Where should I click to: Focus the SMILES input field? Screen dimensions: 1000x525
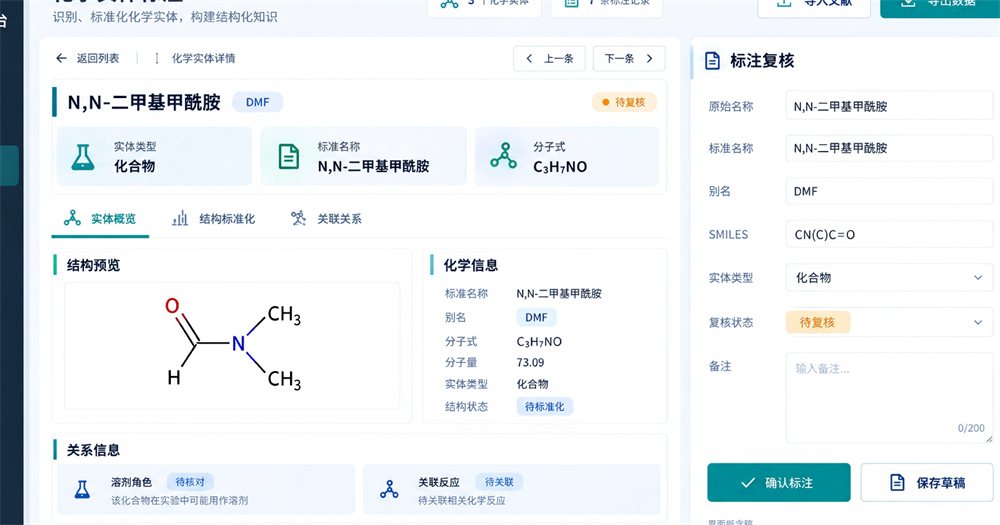(x=889, y=234)
